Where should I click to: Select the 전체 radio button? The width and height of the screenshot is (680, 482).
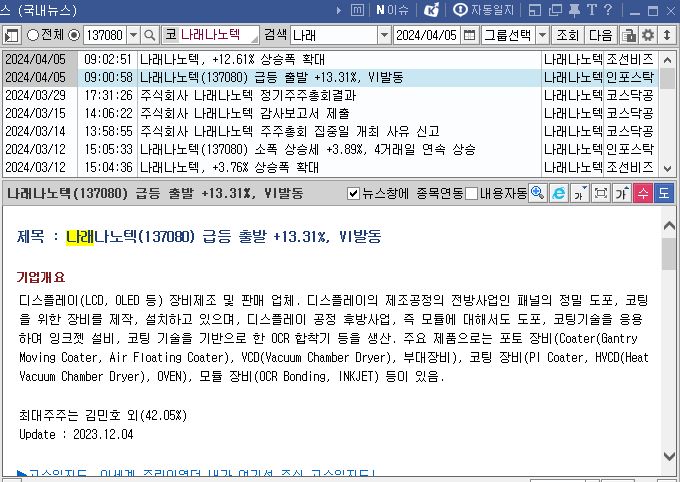pos(33,35)
